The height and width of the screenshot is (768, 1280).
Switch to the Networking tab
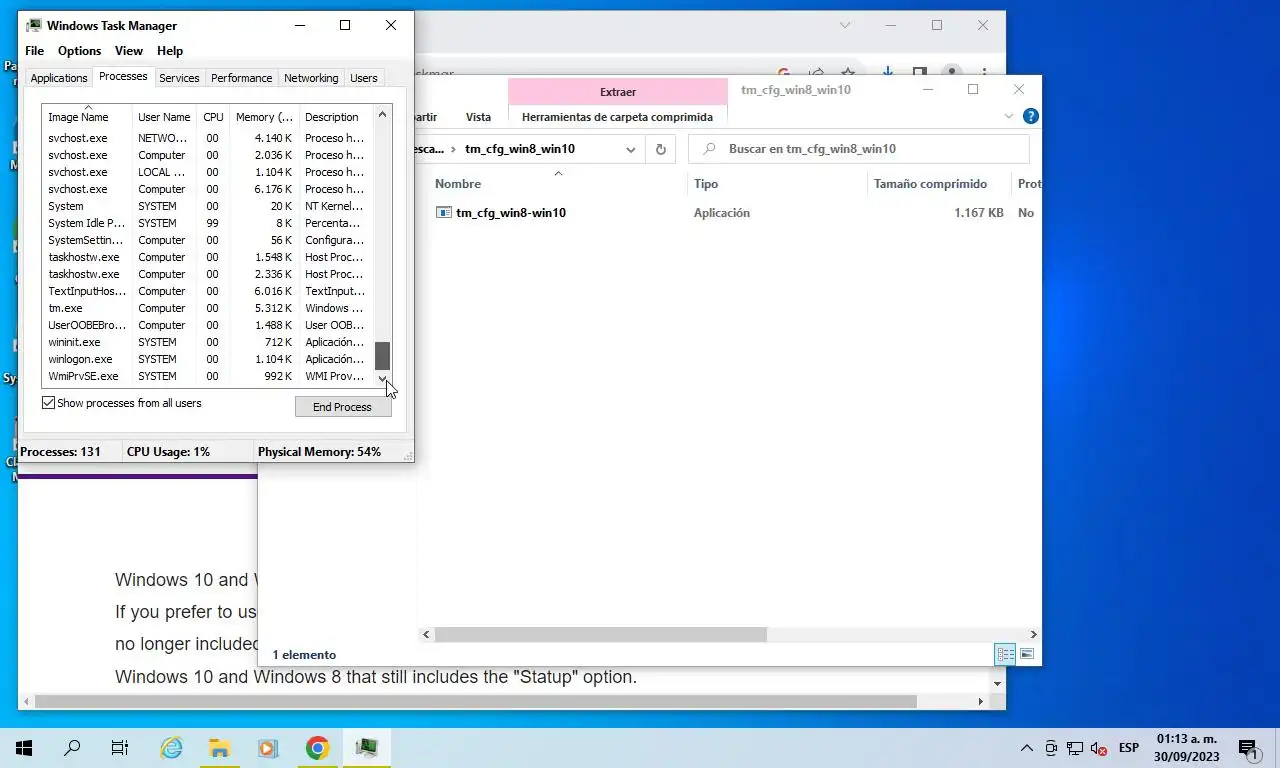(311, 78)
